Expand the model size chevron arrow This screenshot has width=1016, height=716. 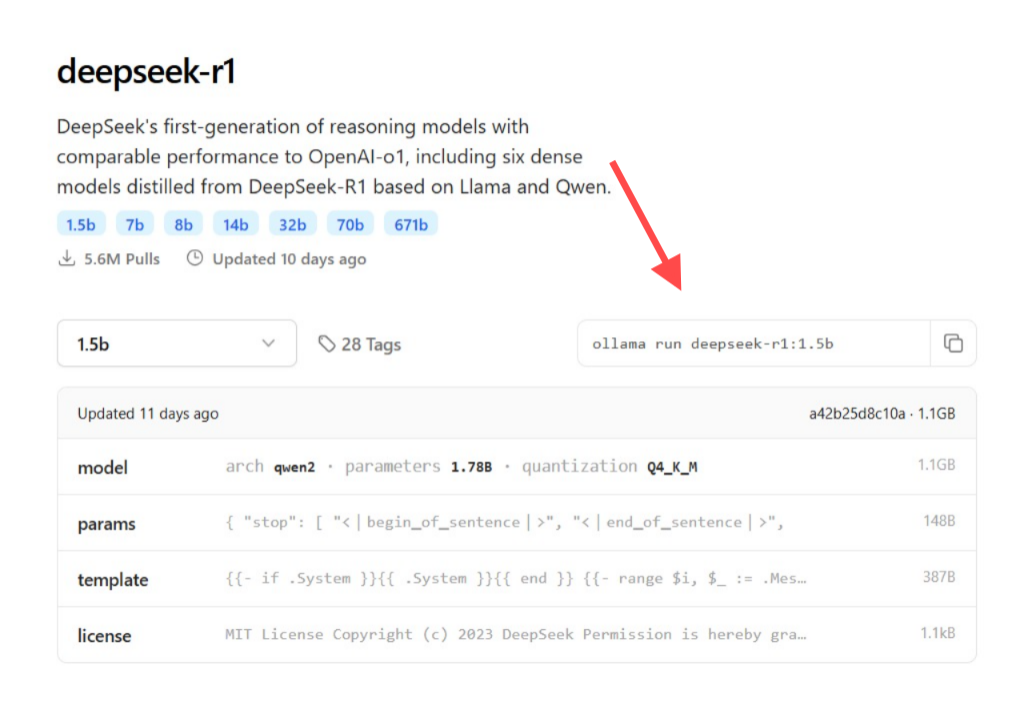[x=268, y=343]
